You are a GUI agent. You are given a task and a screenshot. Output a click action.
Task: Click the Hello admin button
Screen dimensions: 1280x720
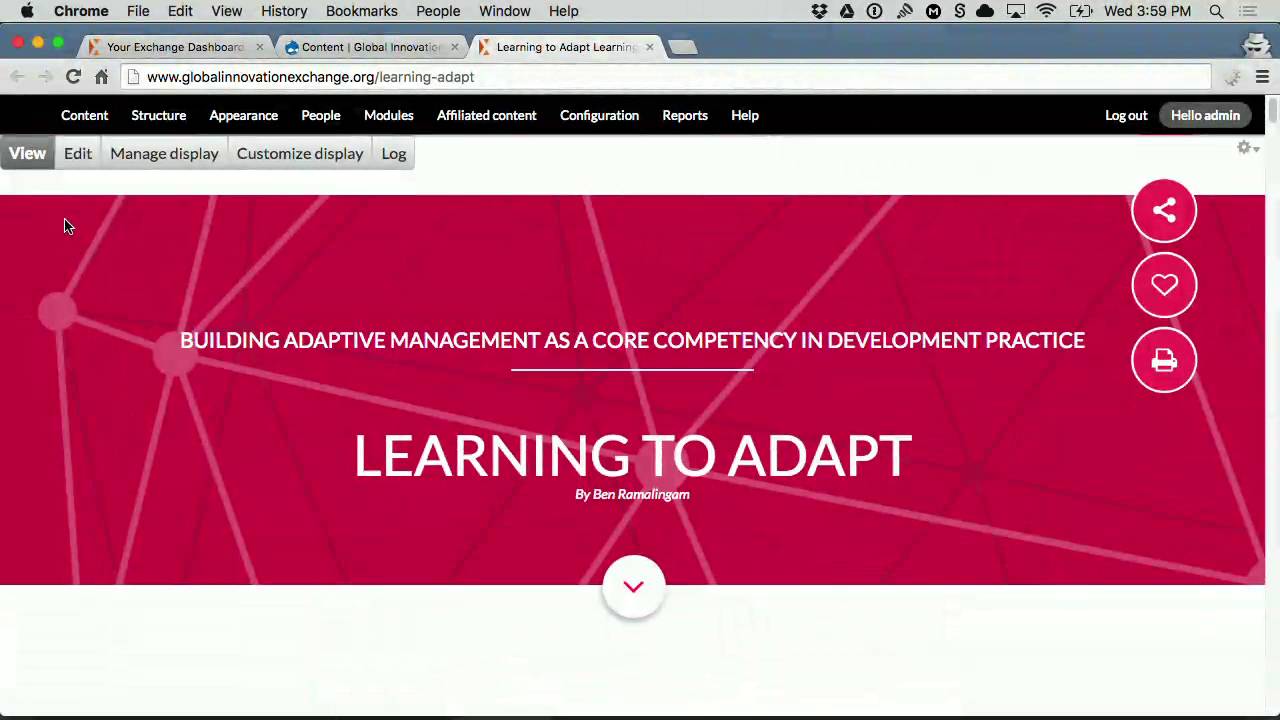tap(1205, 115)
